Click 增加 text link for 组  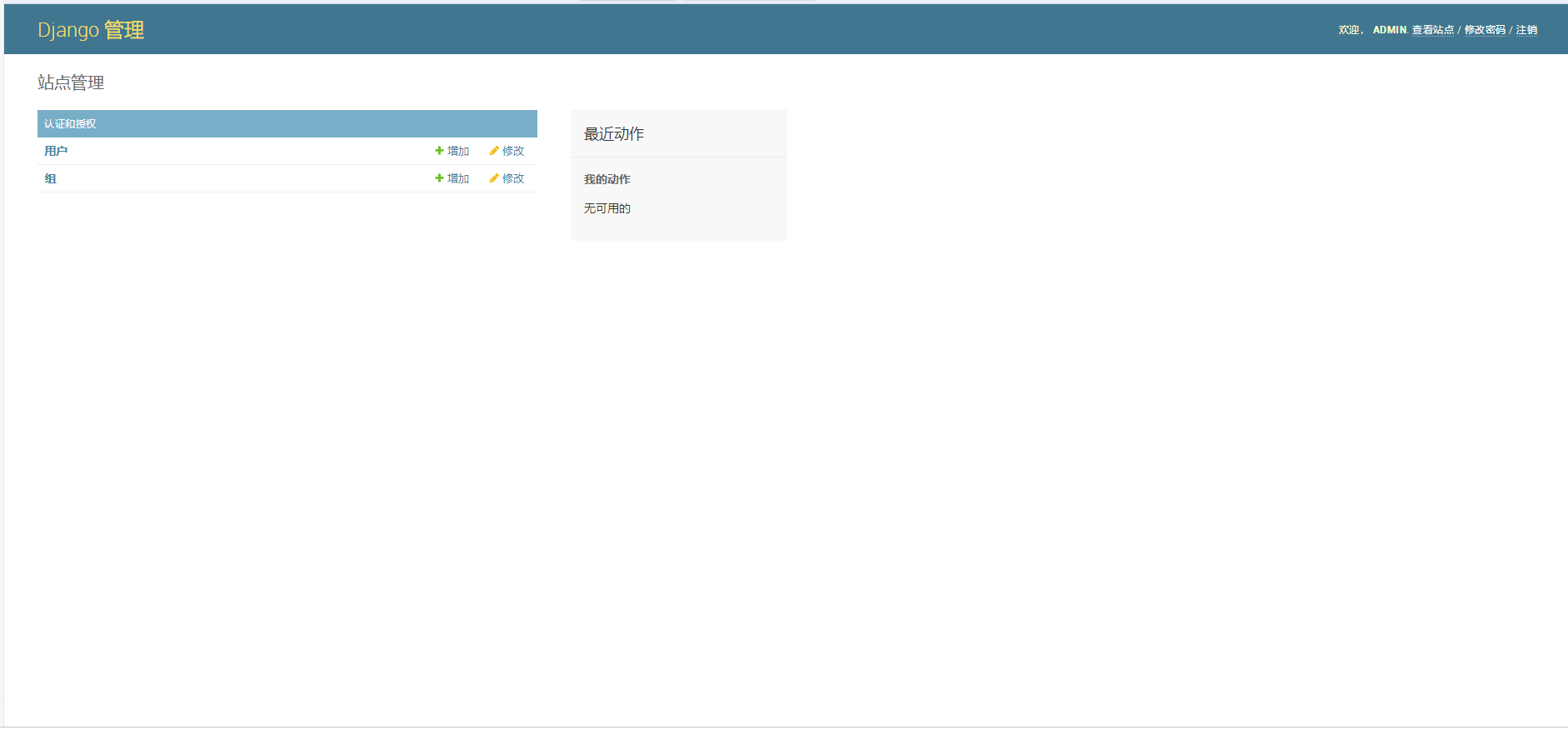point(458,178)
